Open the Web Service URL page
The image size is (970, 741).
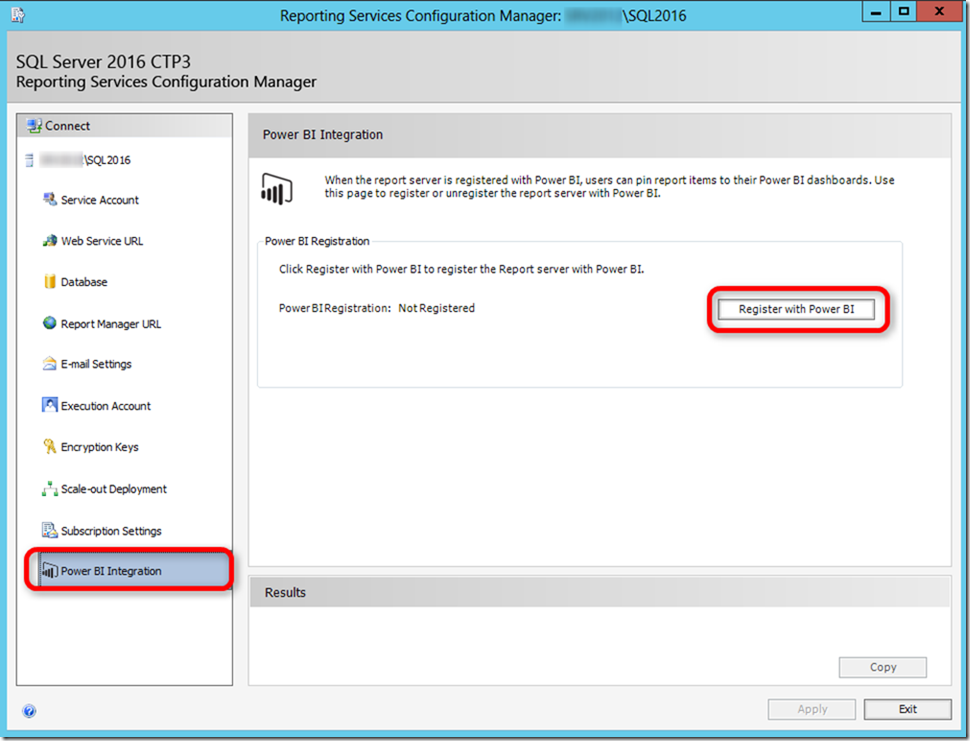101,241
